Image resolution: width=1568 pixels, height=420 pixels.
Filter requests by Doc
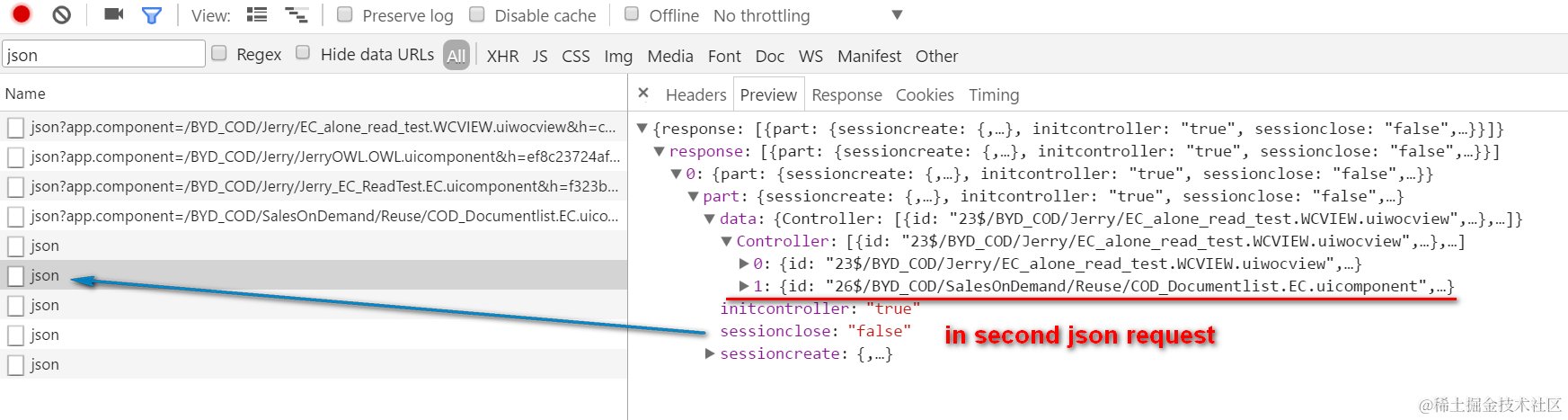(x=769, y=56)
